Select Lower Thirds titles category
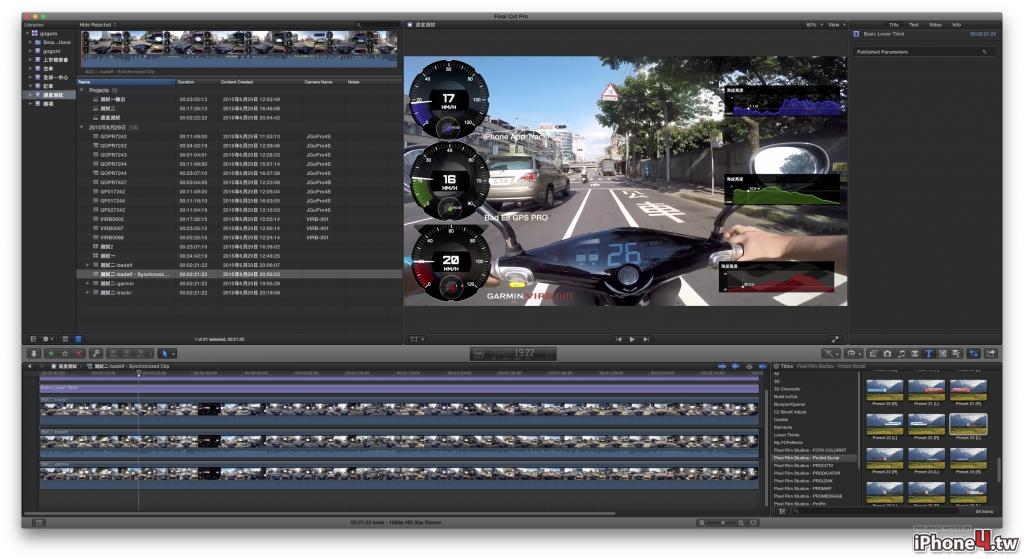 pos(786,435)
